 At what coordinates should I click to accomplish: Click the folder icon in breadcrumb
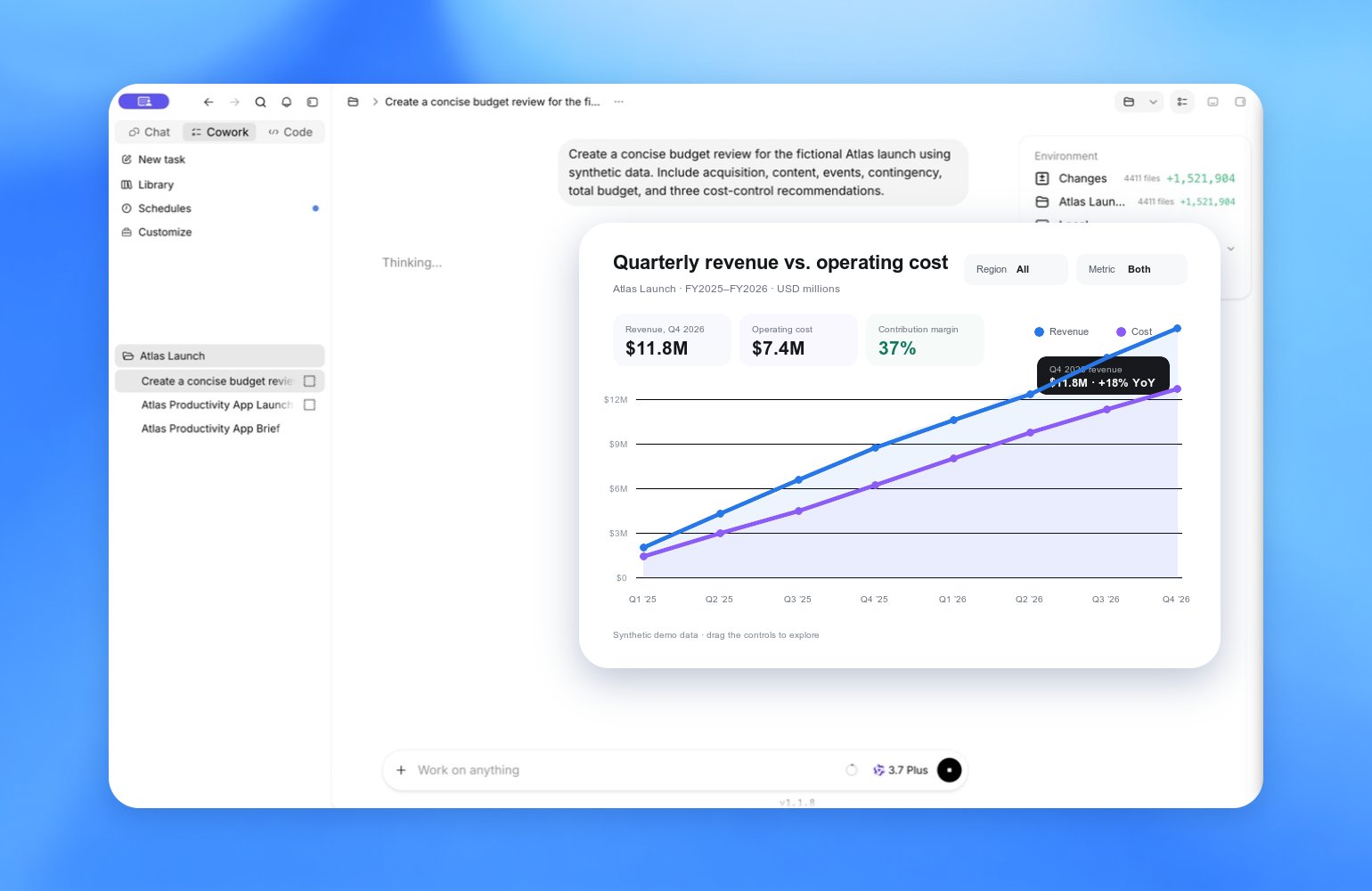353,102
